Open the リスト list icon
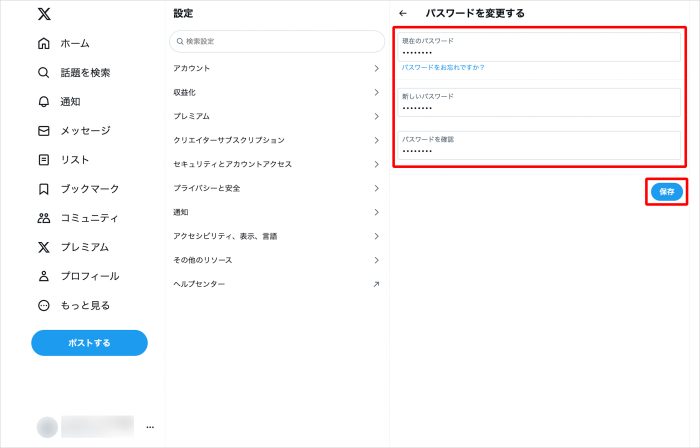 coord(43,160)
